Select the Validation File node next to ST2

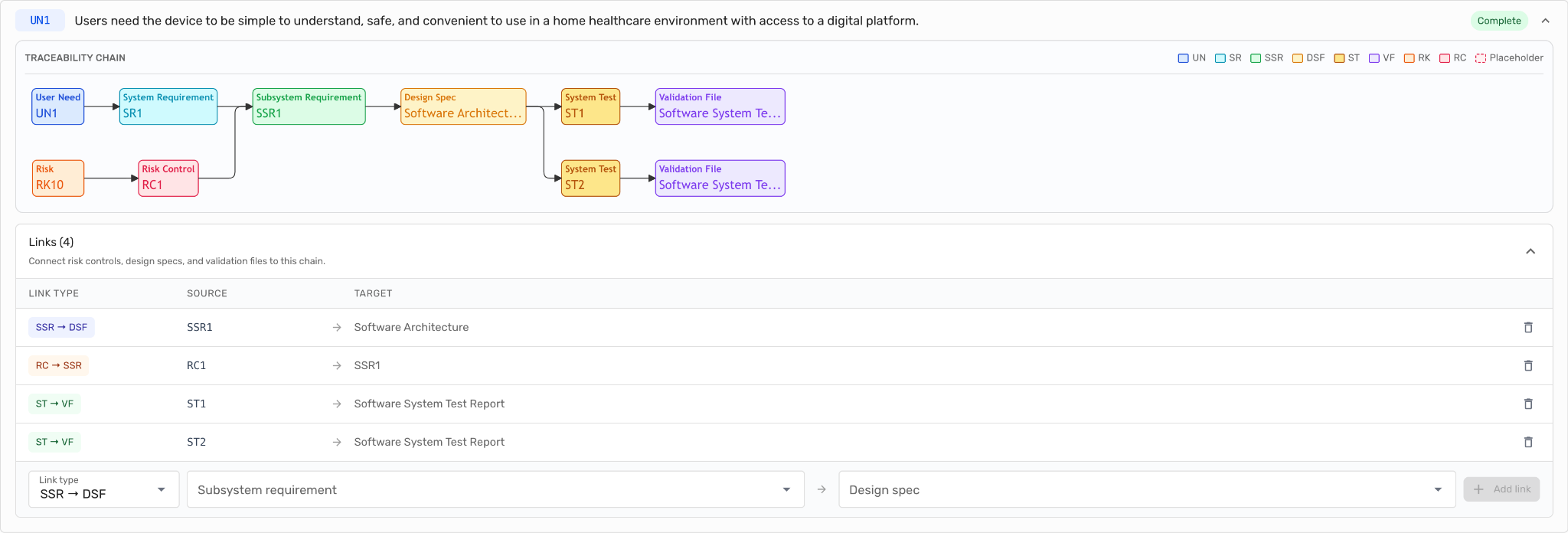(x=720, y=178)
